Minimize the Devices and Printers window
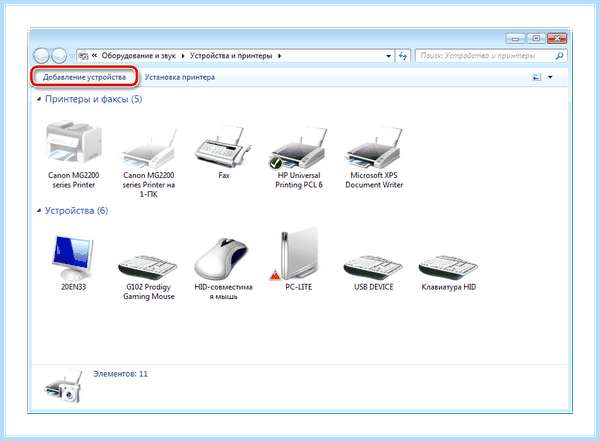This screenshot has height=441, width=600. point(515,38)
